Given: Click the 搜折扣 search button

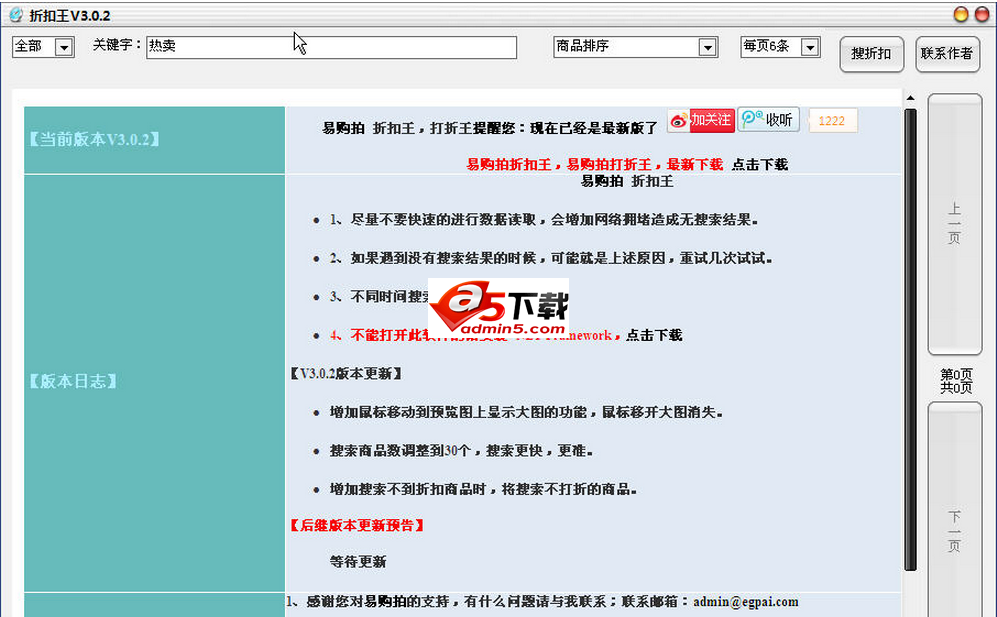Looking at the screenshot, I should pyautogui.click(x=871, y=54).
